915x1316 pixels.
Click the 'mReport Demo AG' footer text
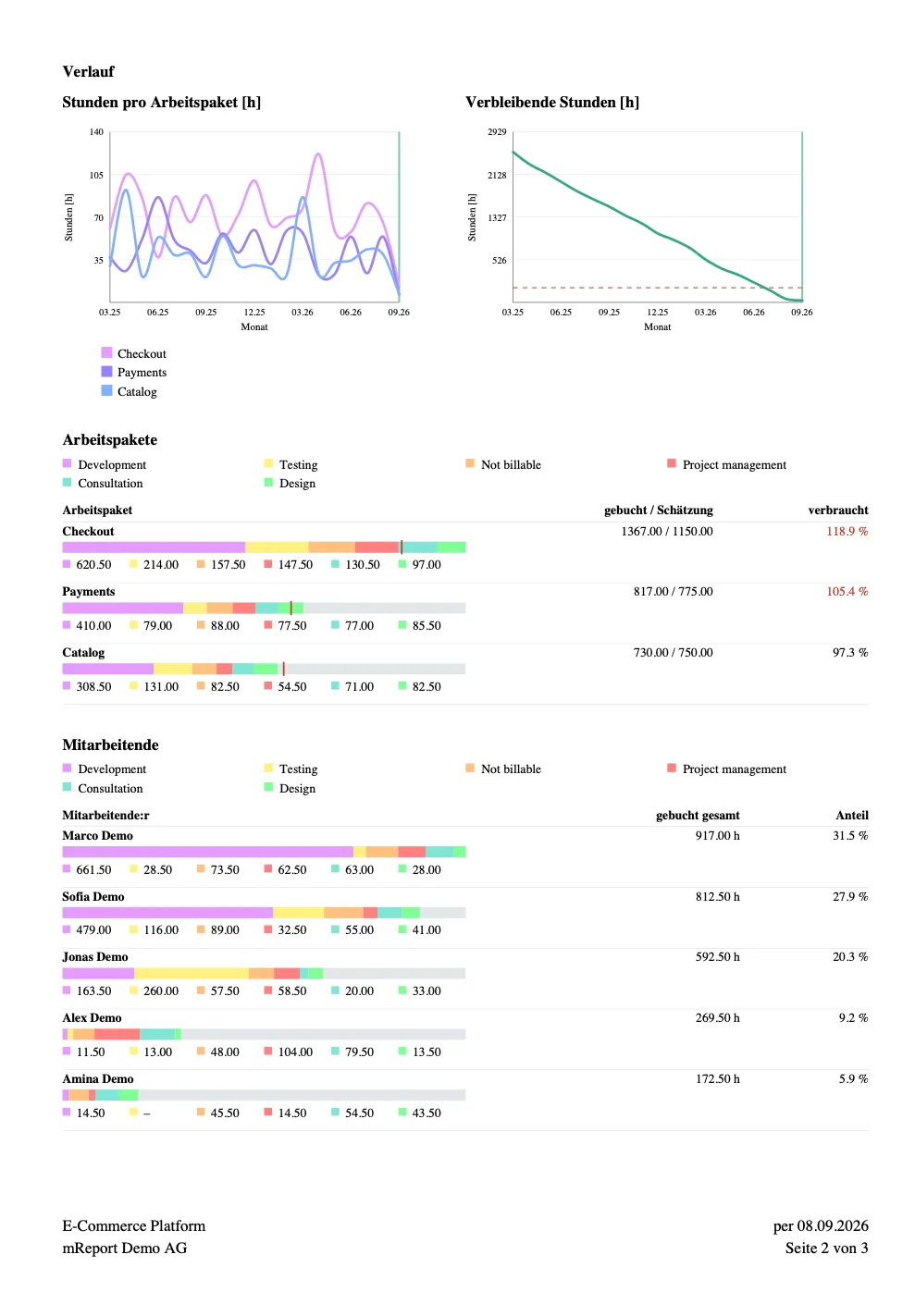click(125, 1248)
